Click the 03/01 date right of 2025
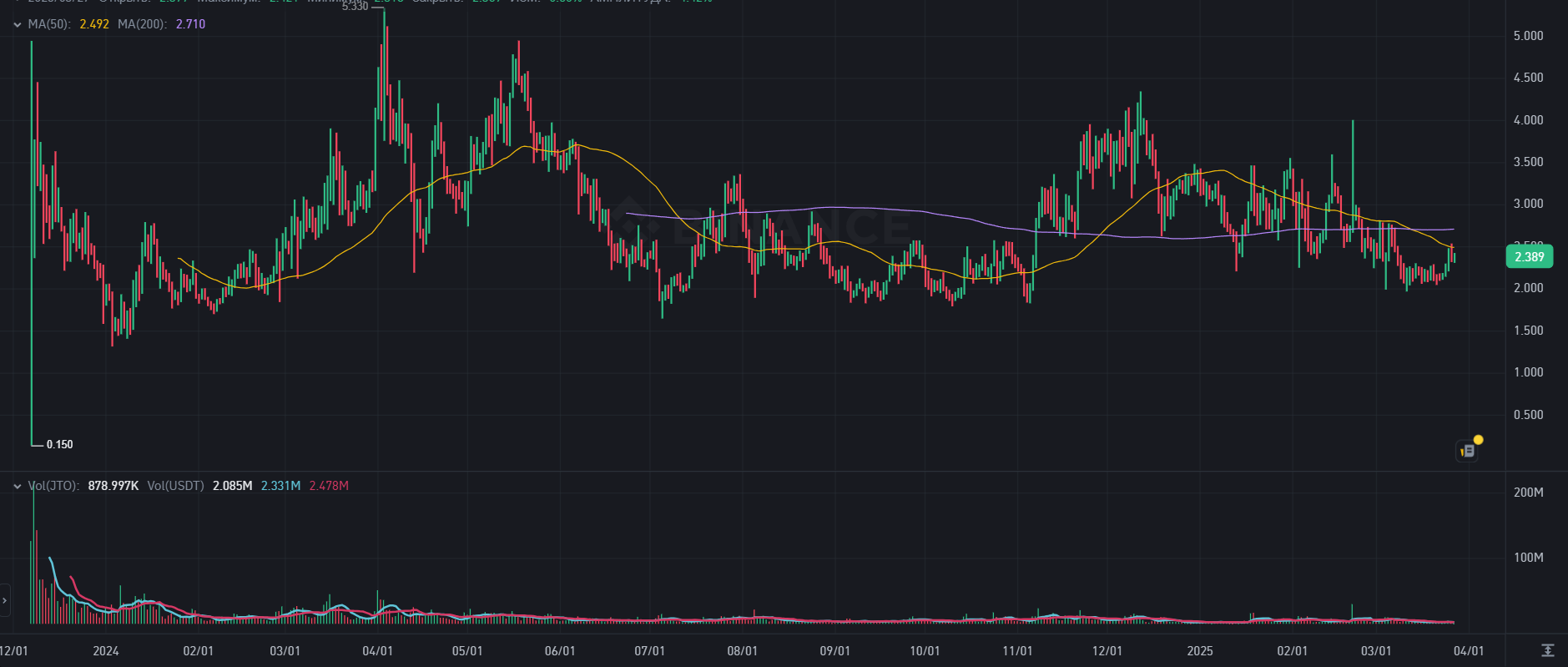 pos(1376,651)
